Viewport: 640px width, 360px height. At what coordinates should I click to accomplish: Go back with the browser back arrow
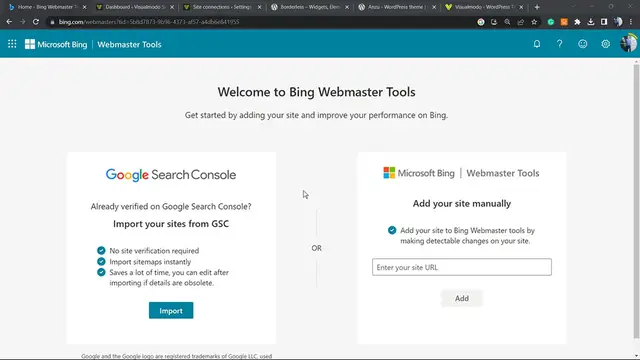coord(9,22)
